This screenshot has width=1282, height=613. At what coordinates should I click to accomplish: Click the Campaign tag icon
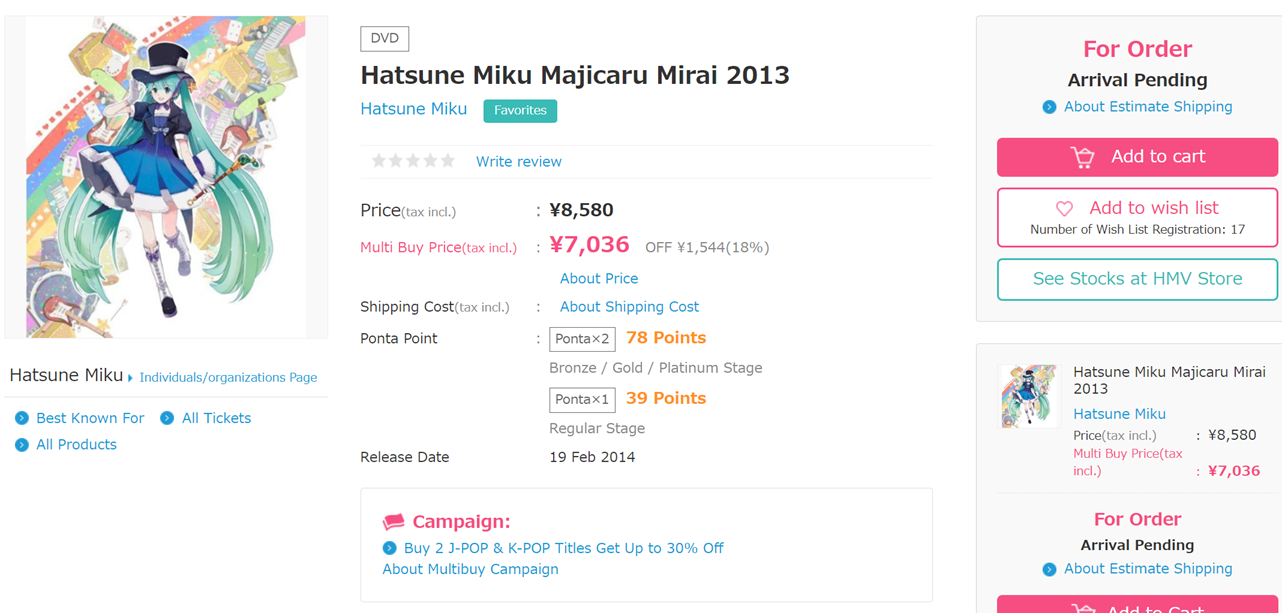click(x=394, y=522)
